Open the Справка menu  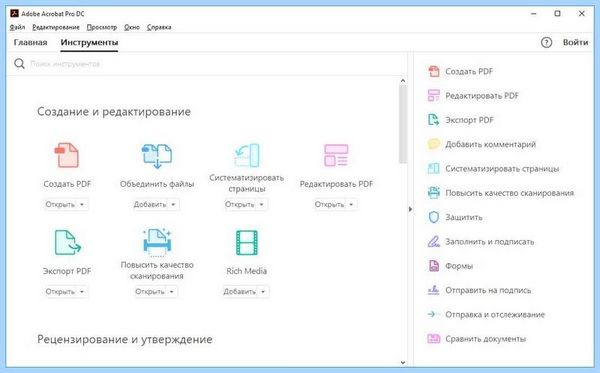(159, 27)
